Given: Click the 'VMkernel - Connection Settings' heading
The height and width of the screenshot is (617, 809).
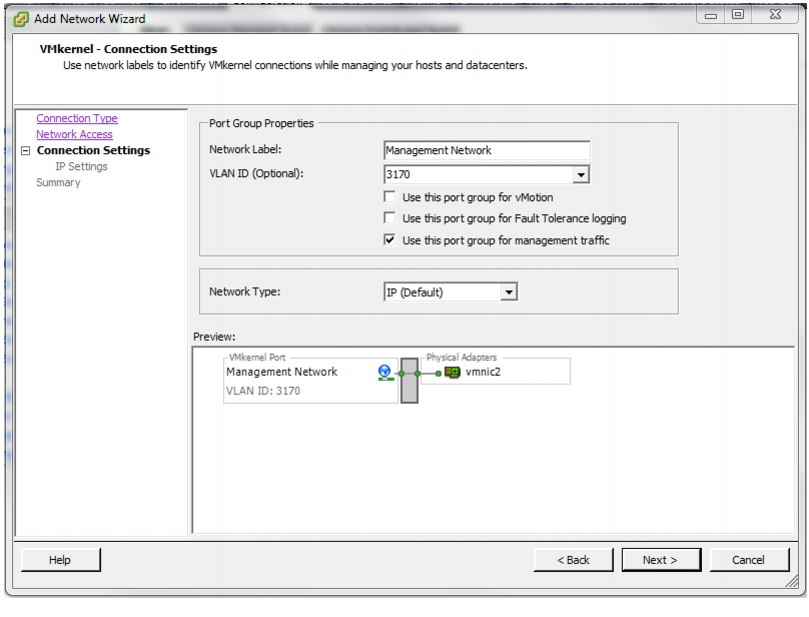Looking at the screenshot, I should point(128,49).
